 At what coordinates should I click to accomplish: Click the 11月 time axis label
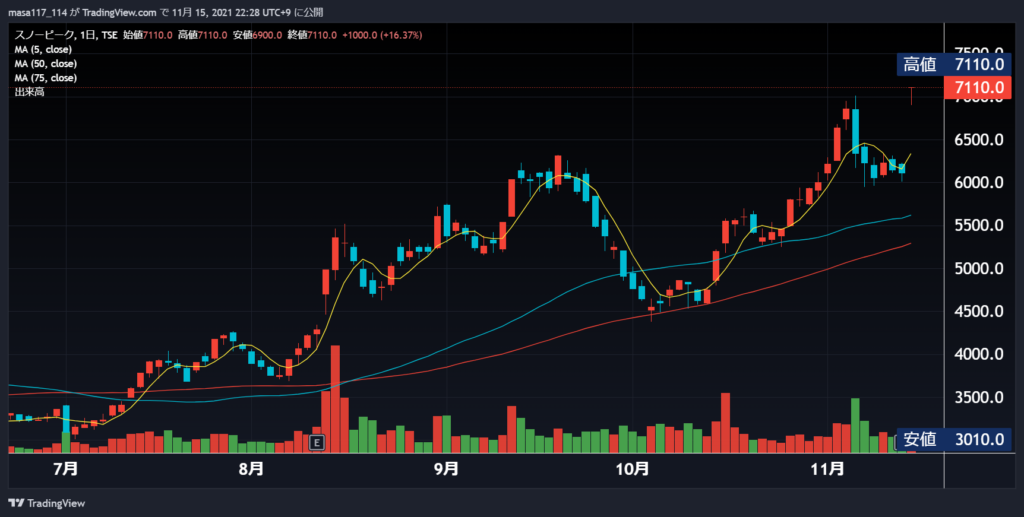pos(827,469)
